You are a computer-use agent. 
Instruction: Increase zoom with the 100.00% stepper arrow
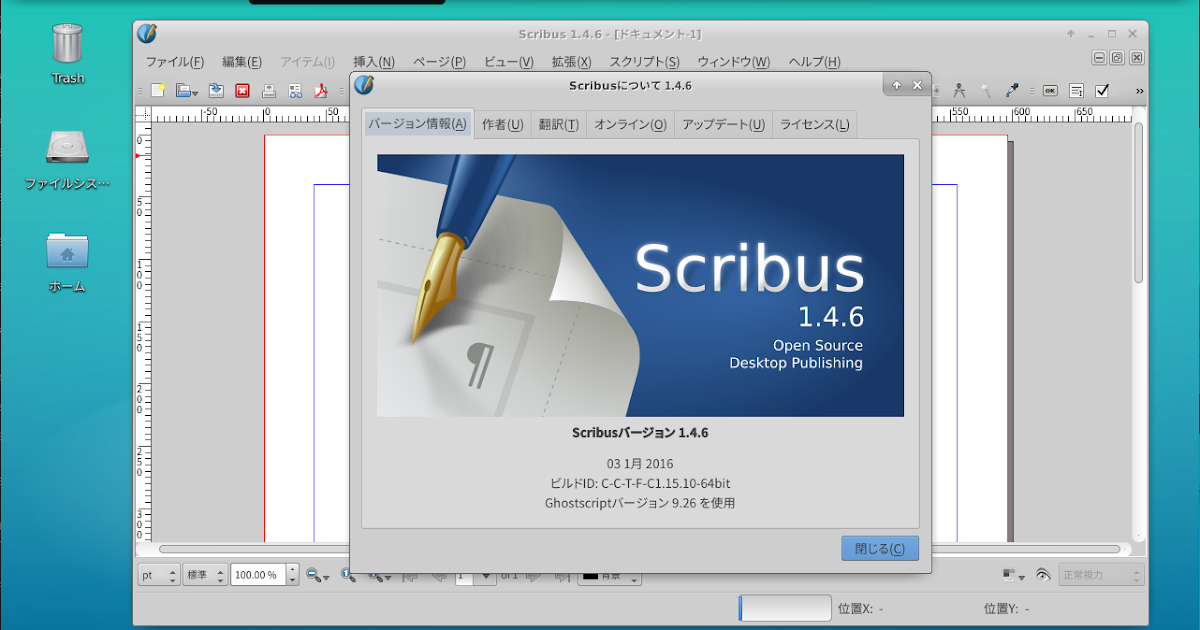292,569
